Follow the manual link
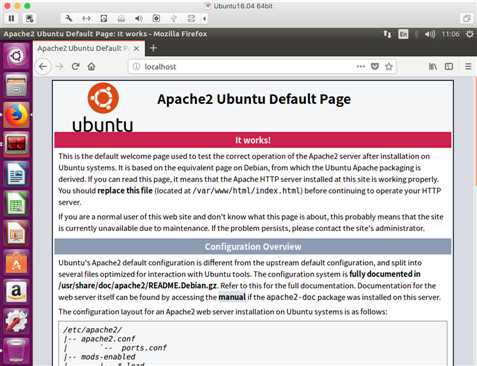Image resolution: width=477 pixels, height=366 pixels. (232, 297)
